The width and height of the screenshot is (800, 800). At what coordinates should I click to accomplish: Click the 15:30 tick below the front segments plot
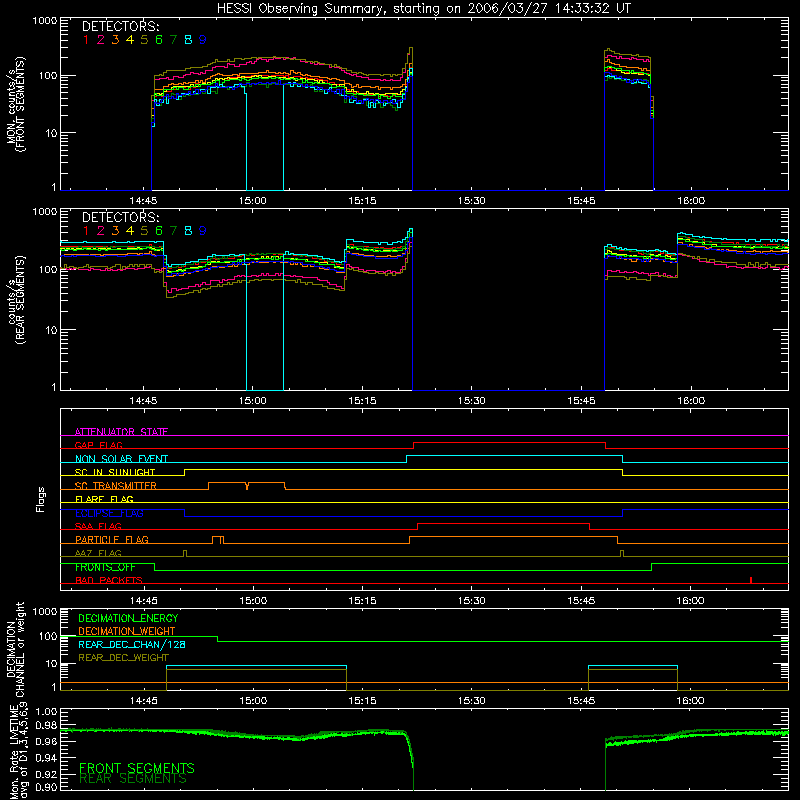pos(471,201)
